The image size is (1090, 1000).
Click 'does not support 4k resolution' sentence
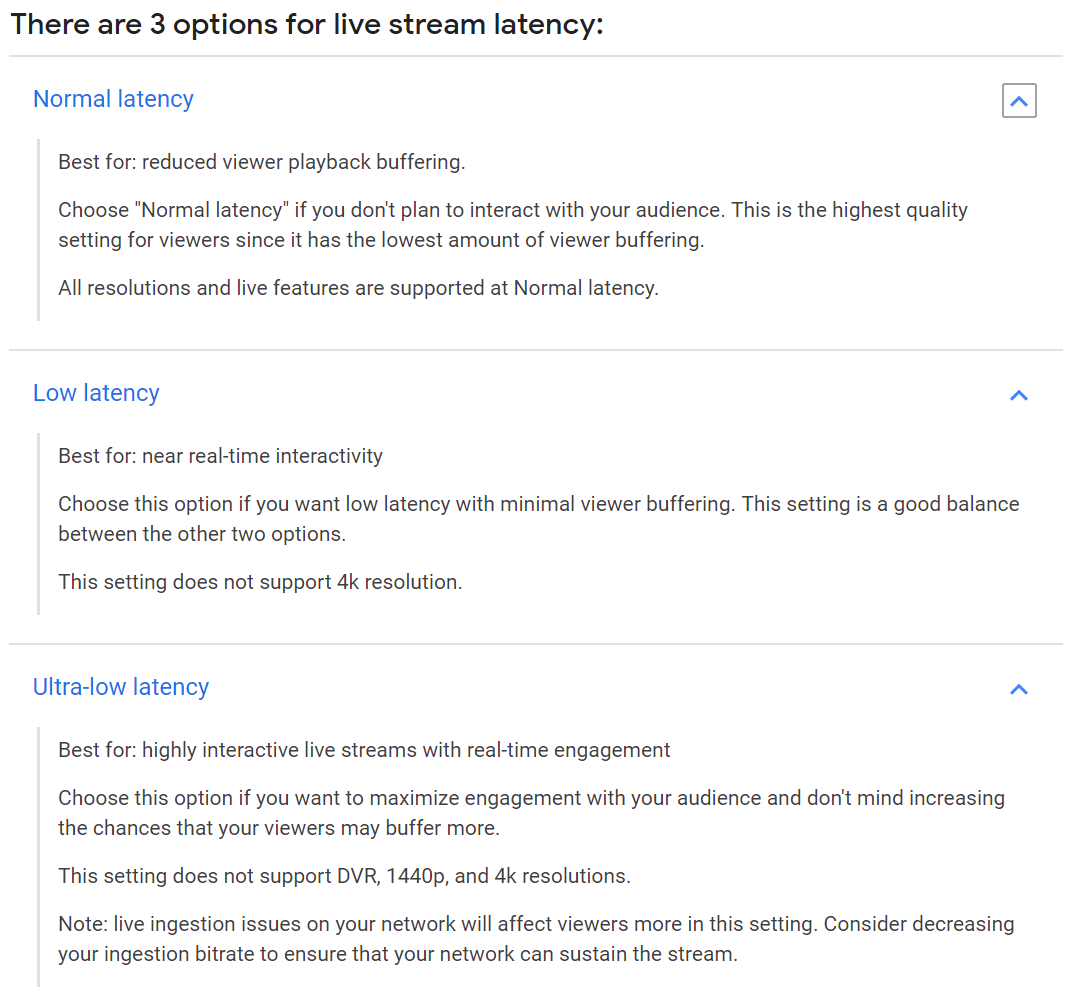pyautogui.click(x=260, y=582)
